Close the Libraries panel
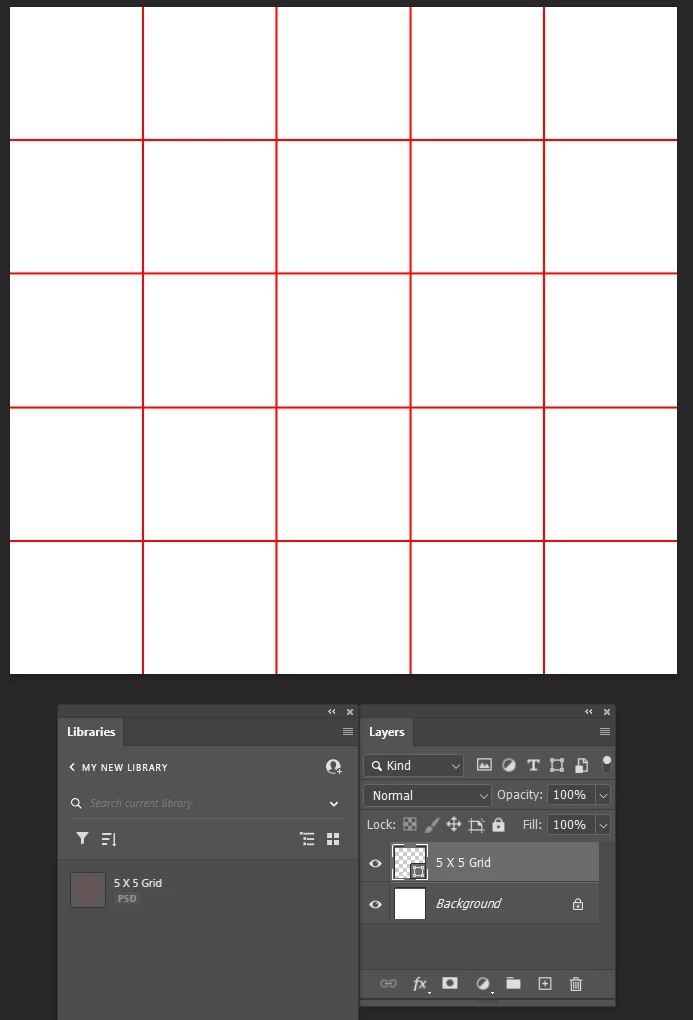 350,712
